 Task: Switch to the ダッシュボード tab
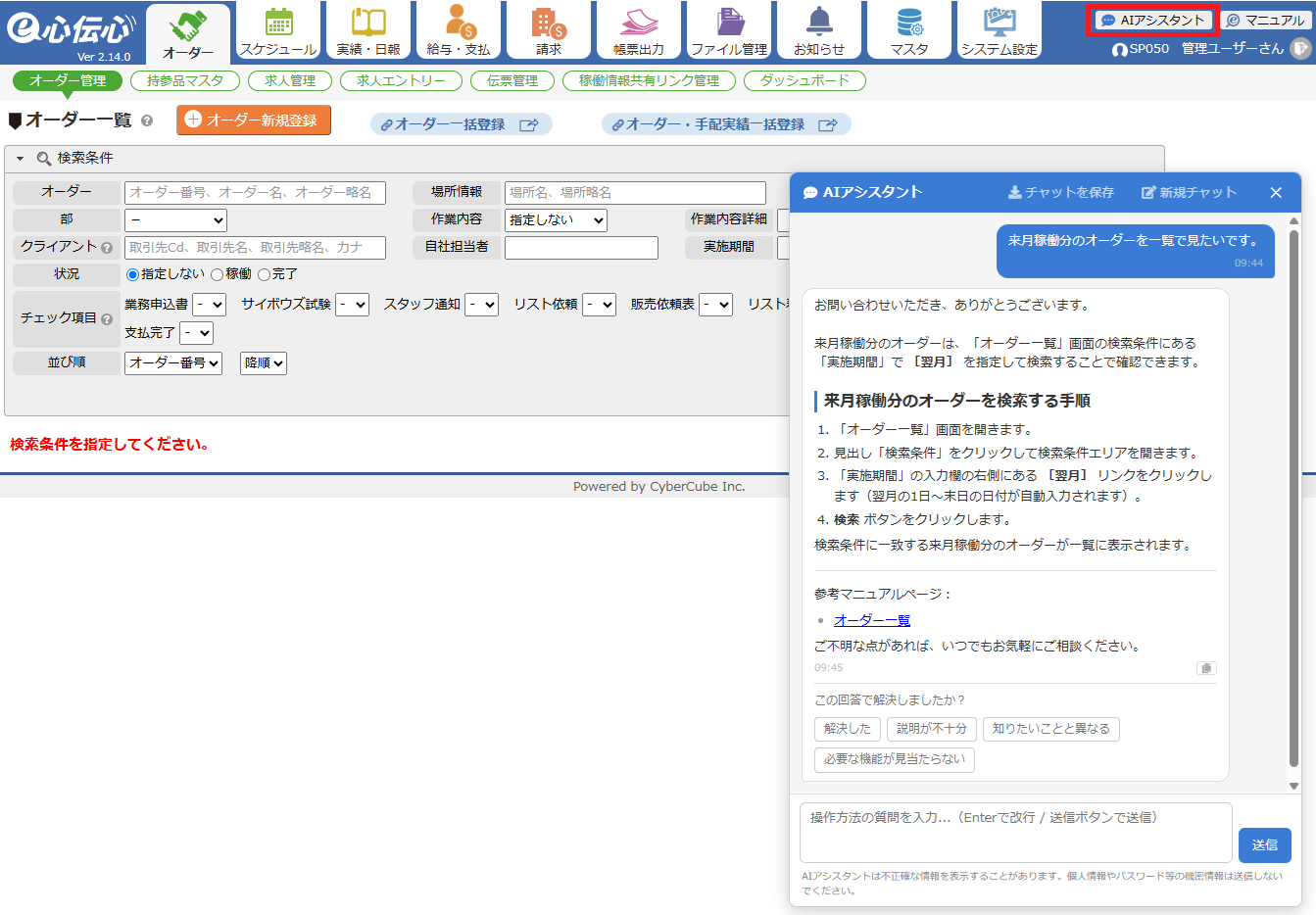pos(804,81)
